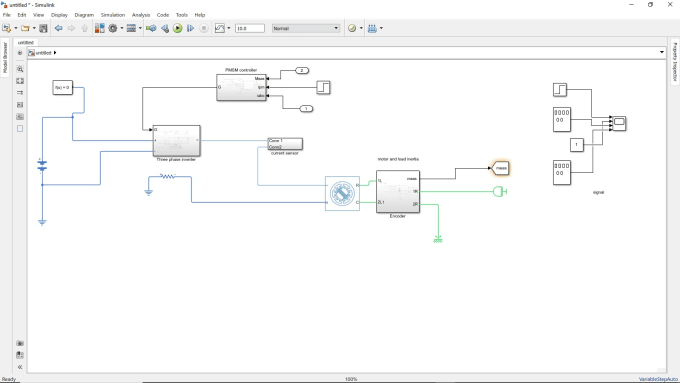
Task: Expand the Model Browser side panel
Action: pos(5,58)
